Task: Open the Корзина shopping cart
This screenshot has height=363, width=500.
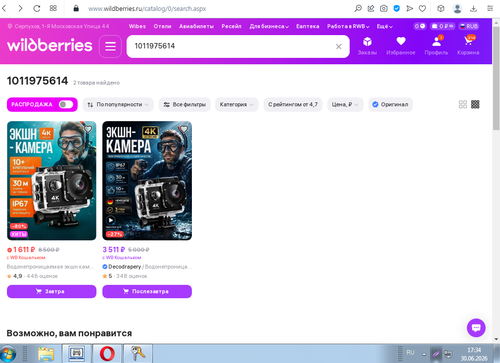Action: 468,46
